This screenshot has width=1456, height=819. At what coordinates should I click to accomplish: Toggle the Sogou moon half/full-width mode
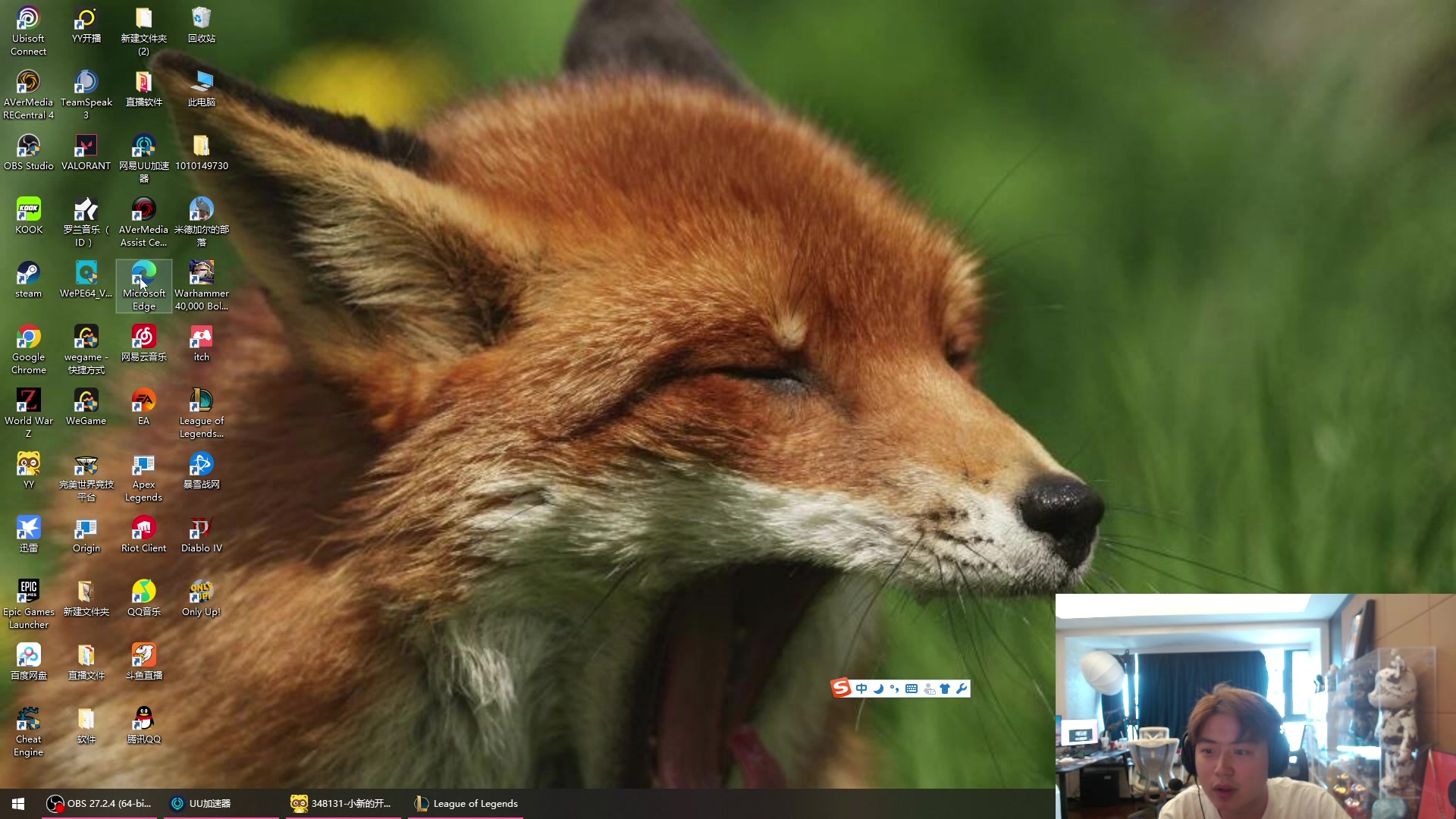point(878,689)
